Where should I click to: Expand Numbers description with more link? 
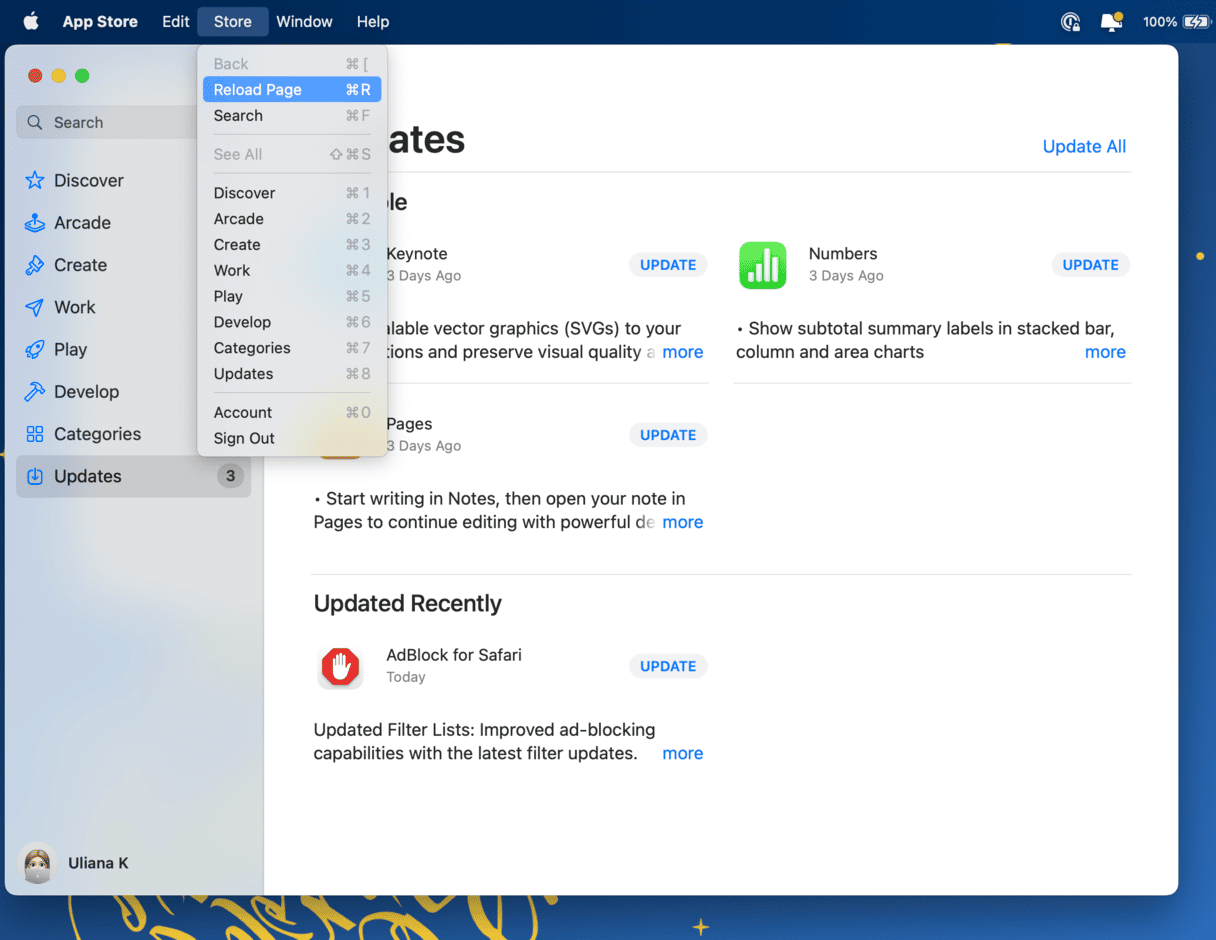pos(1105,352)
